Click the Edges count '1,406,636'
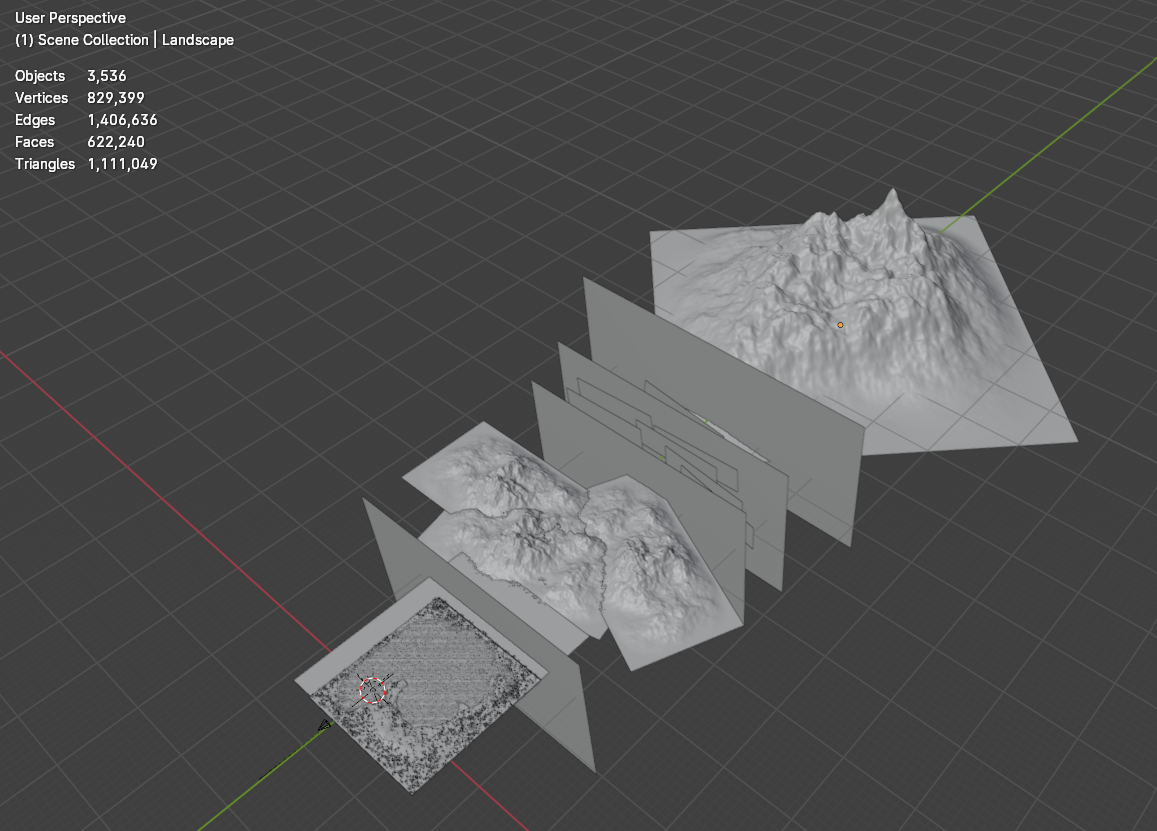The height and width of the screenshot is (831, 1157). (x=122, y=120)
